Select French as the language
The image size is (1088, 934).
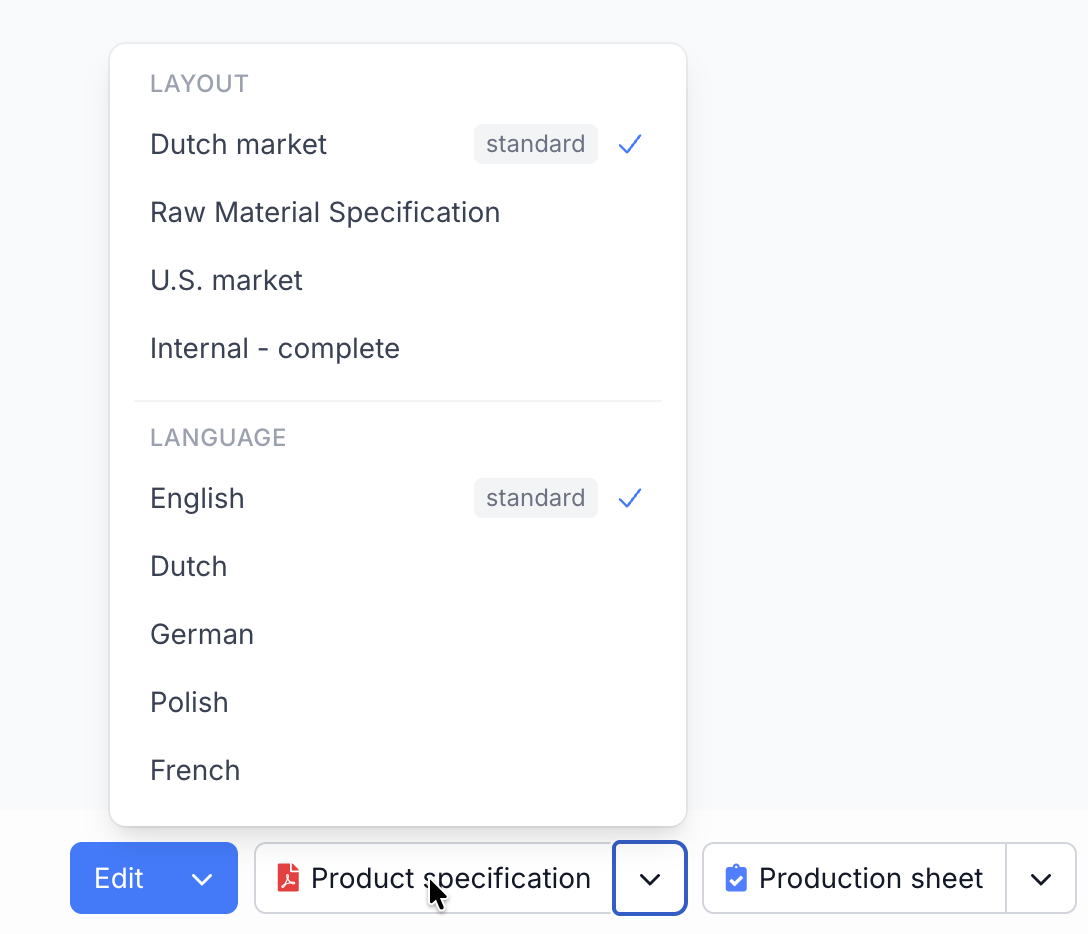point(195,770)
